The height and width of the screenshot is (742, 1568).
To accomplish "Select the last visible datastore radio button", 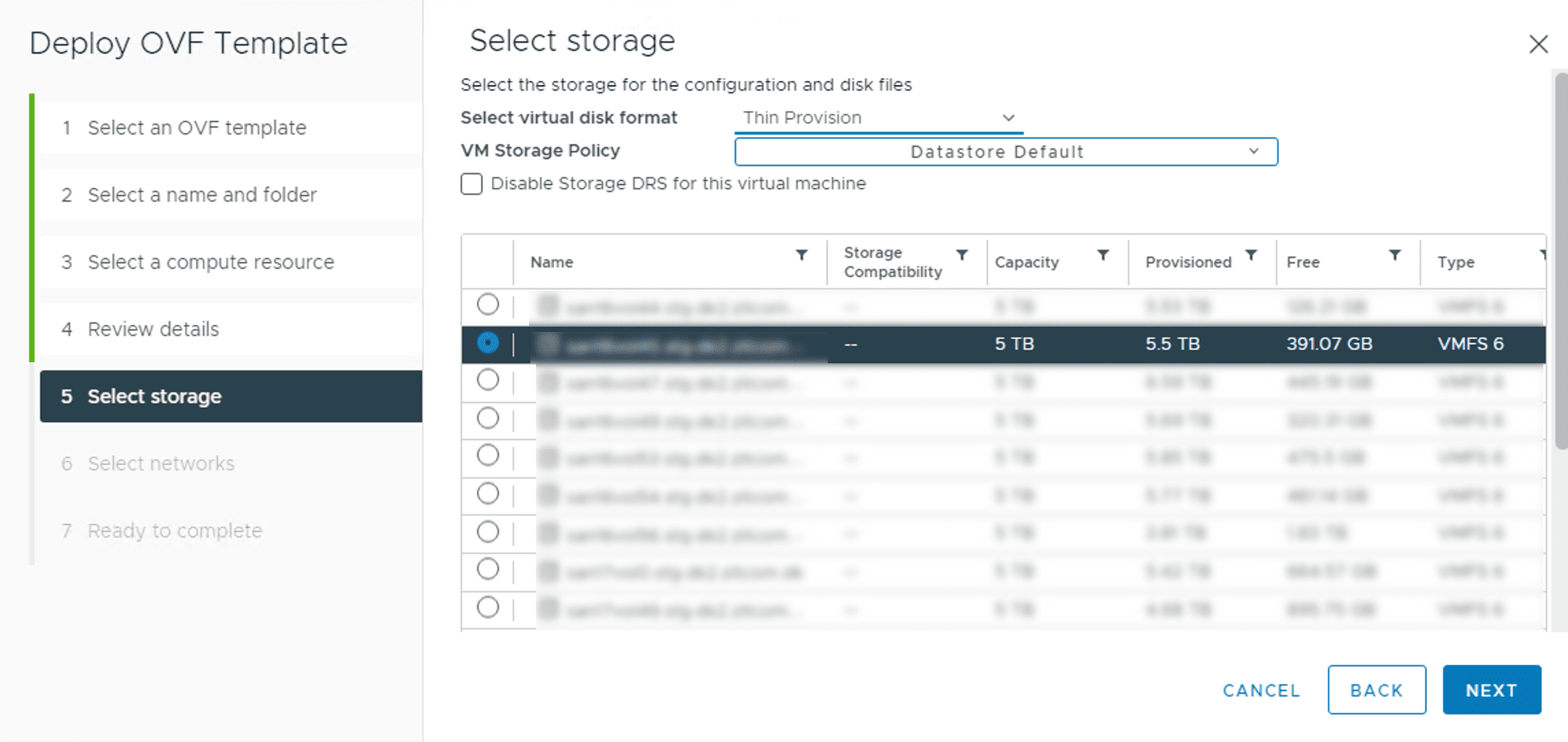I will (487, 607).
